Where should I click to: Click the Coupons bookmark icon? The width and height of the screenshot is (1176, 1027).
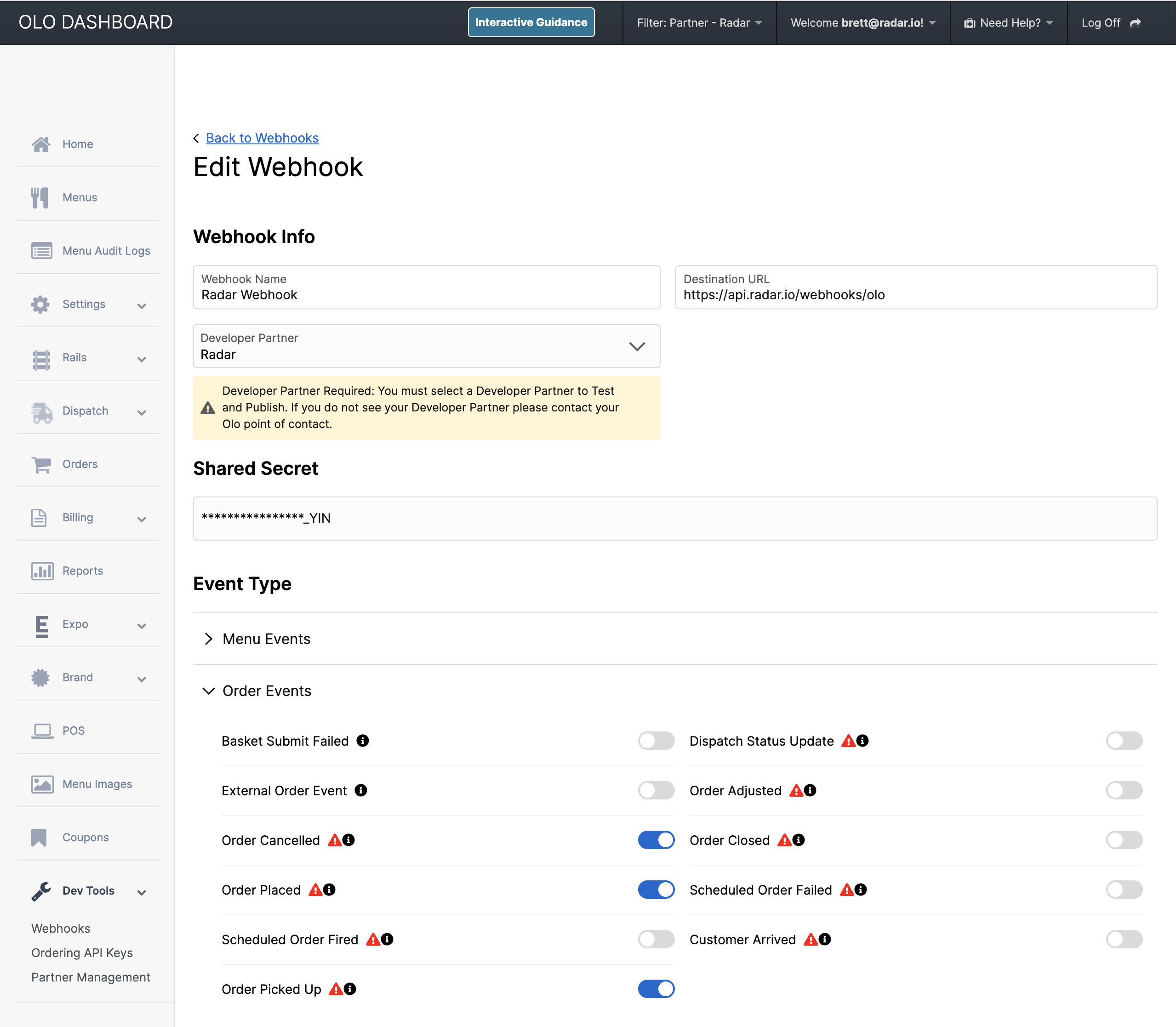click(x=40, y=837)
